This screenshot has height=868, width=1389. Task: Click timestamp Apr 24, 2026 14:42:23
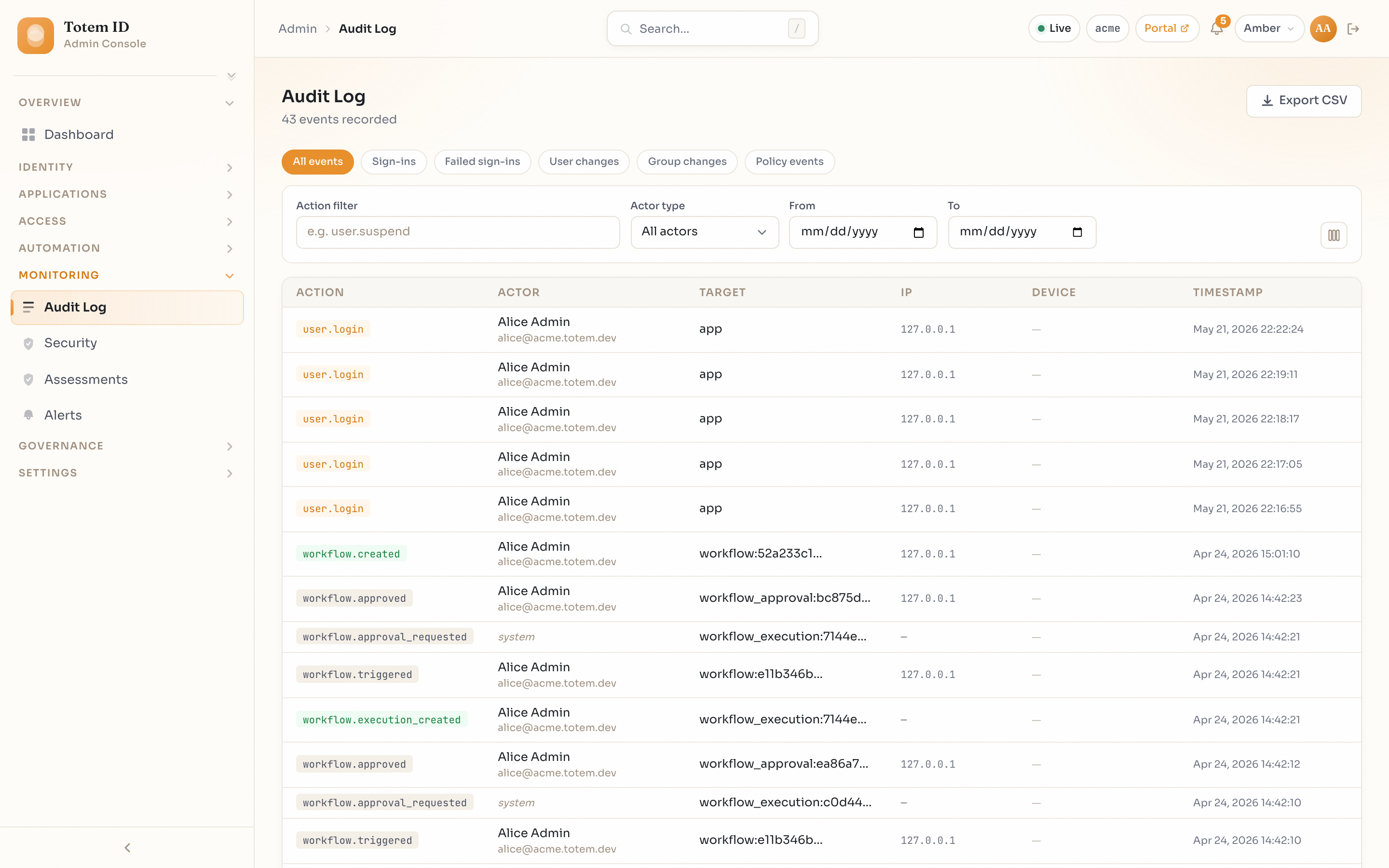pos(1247,598)
